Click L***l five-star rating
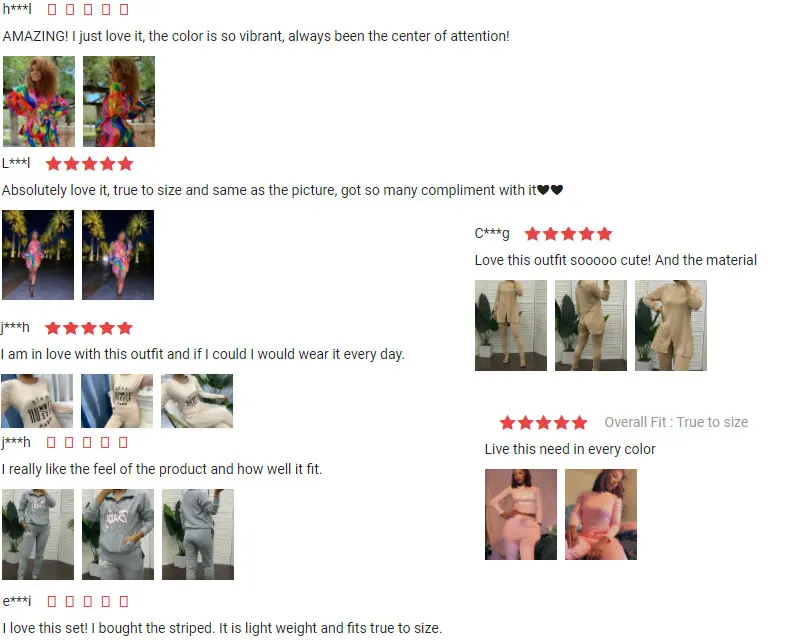Image resolution: width=800 pixels, height=640 pixels. 89,164
